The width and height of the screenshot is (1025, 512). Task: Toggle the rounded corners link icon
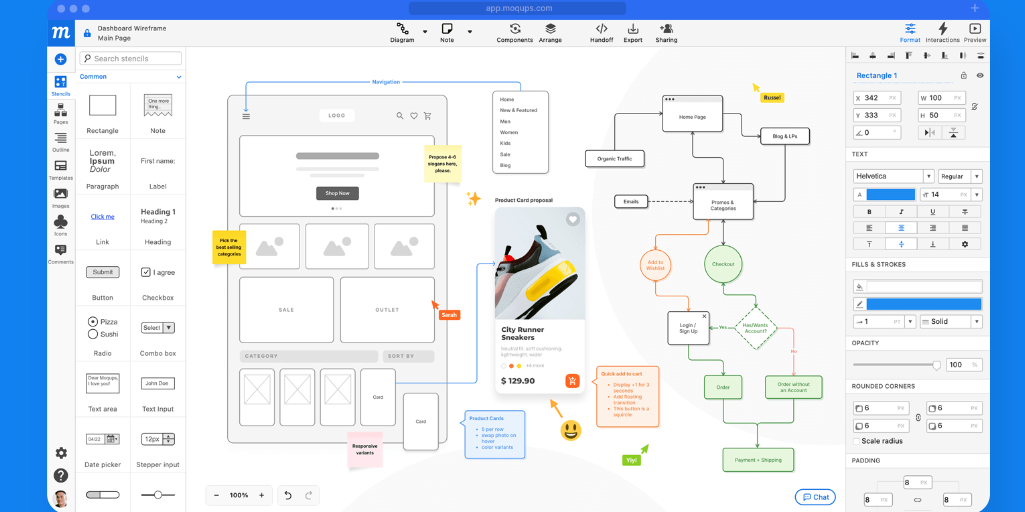point(918,417)
